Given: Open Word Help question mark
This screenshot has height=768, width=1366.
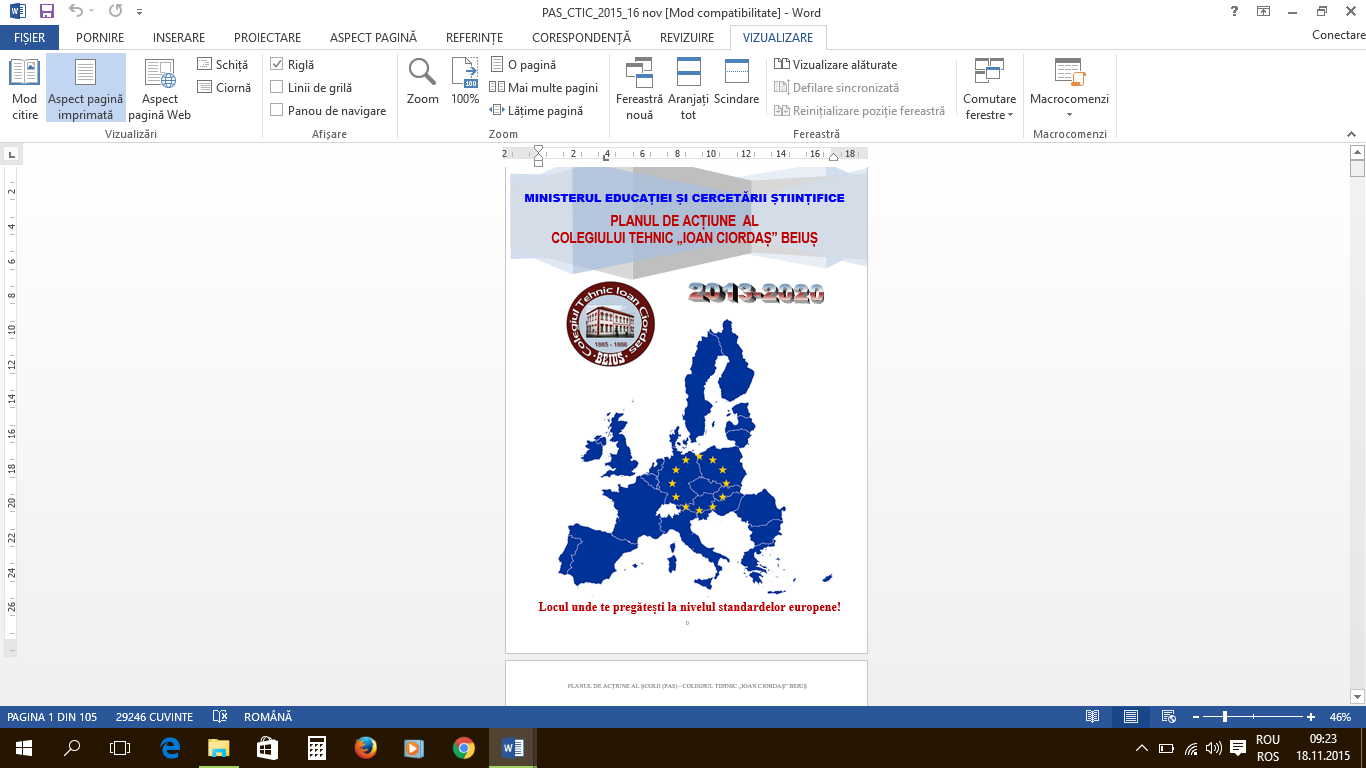Looking at the screenshot, I should pos(1236,11).
